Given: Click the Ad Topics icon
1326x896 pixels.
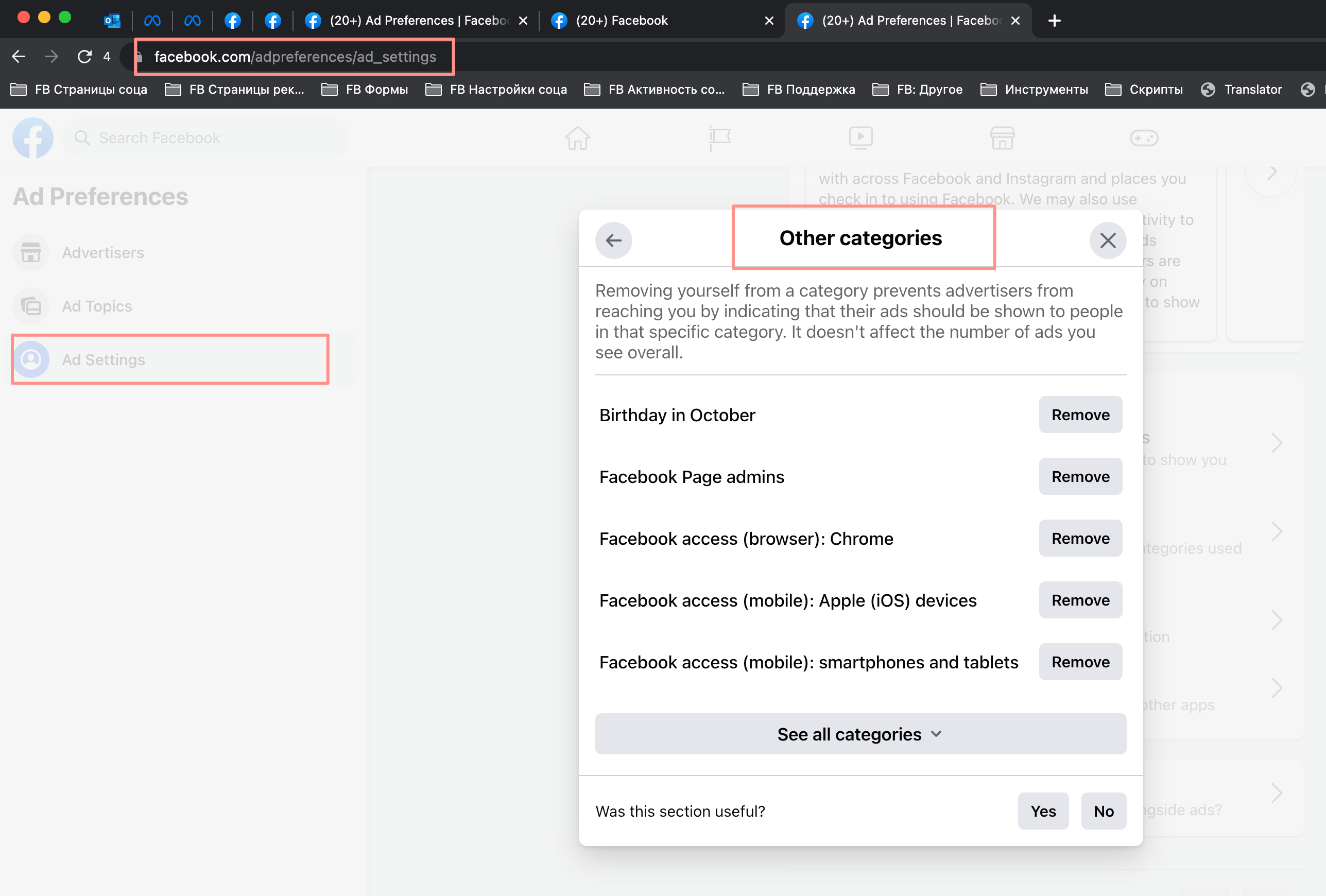Looking at the screenshot, I should tap(31, 306).
